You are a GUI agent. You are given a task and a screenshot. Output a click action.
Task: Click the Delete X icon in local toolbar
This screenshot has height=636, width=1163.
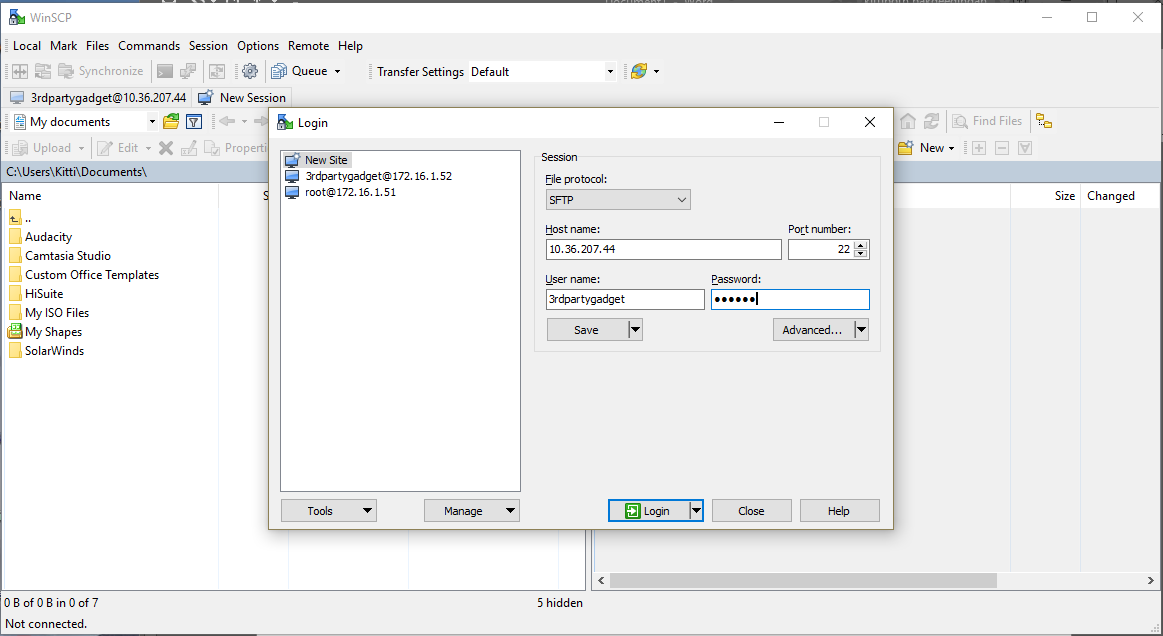click(166, 148)
